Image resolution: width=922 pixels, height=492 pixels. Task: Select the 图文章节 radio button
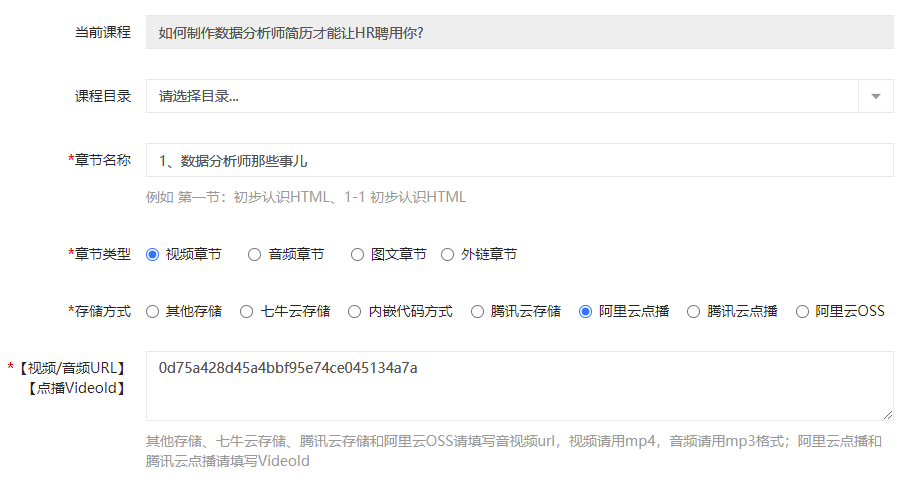(357, 255)
